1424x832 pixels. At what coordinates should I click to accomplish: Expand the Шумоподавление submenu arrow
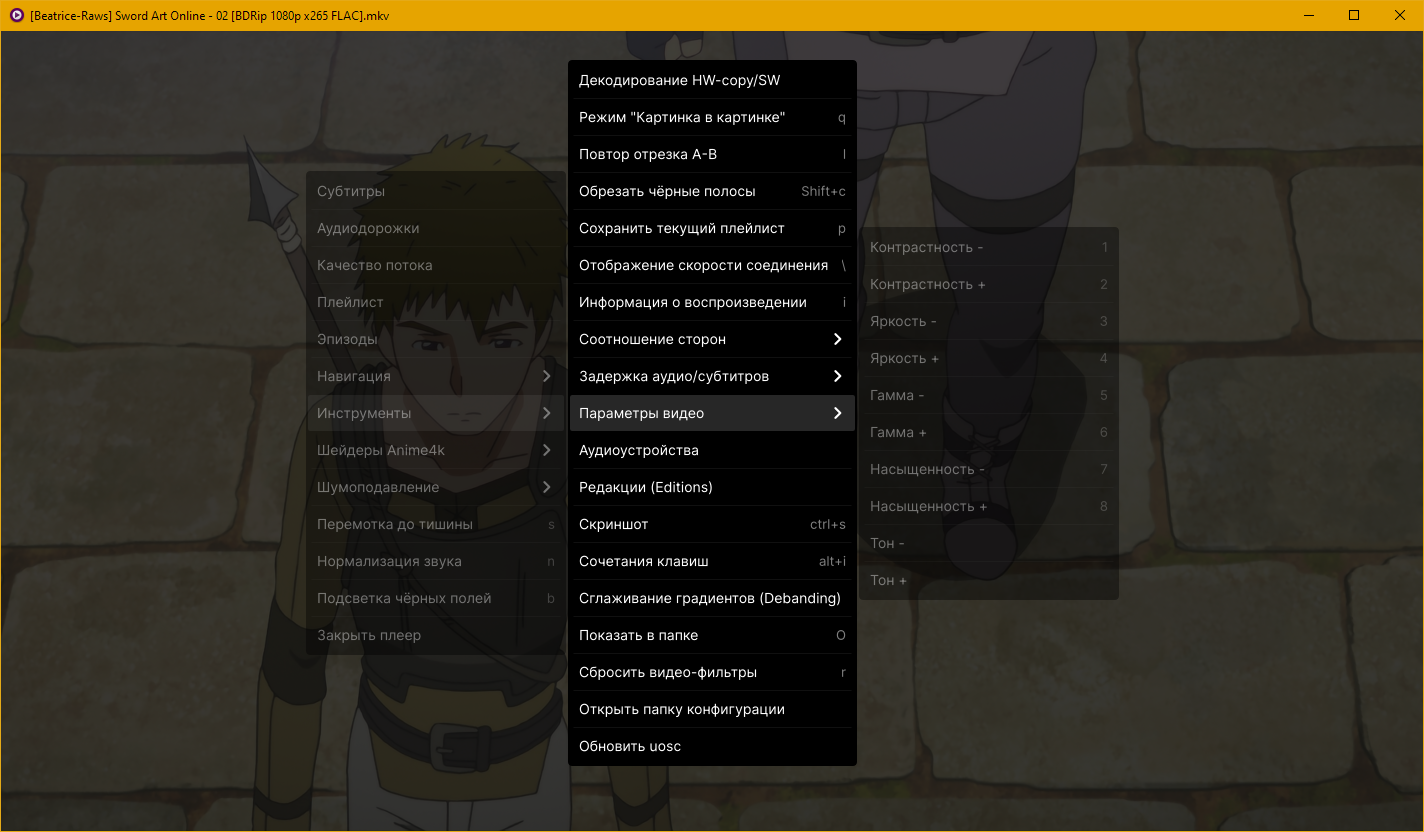[x=547, y=487]
